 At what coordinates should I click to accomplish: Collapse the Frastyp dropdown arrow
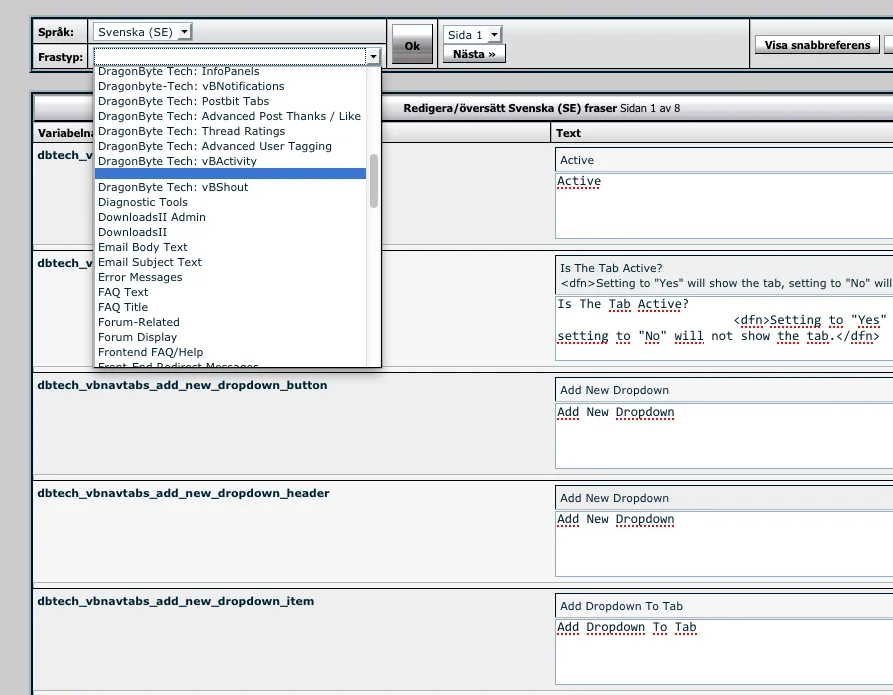point(373,56)
